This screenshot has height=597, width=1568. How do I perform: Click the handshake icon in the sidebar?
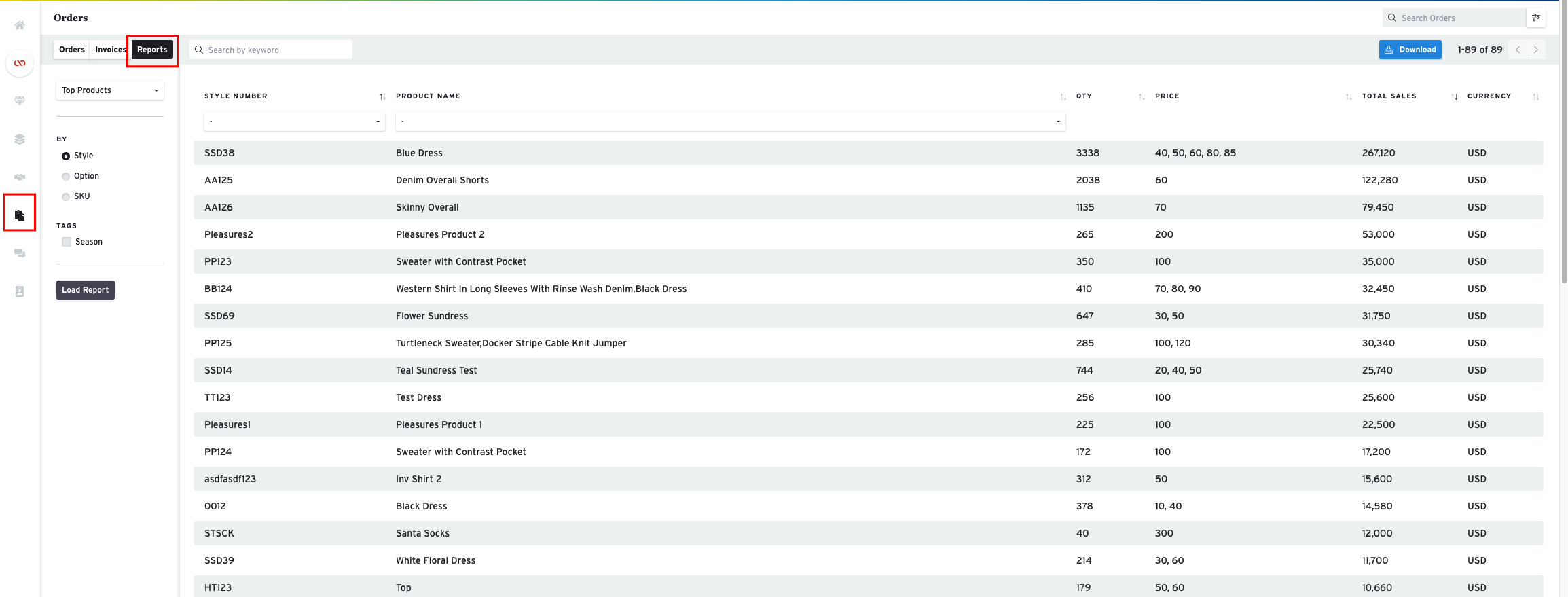(x=20, y=177)
